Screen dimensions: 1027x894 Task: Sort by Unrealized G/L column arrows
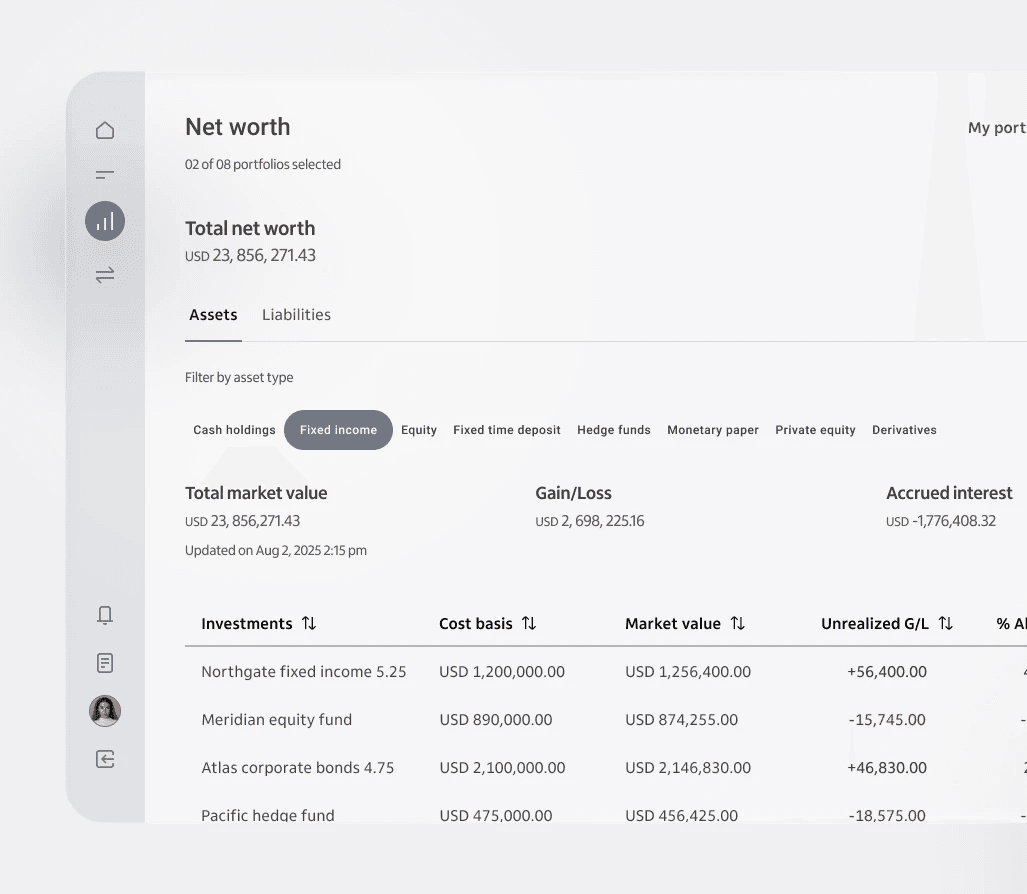pos(946,624)
